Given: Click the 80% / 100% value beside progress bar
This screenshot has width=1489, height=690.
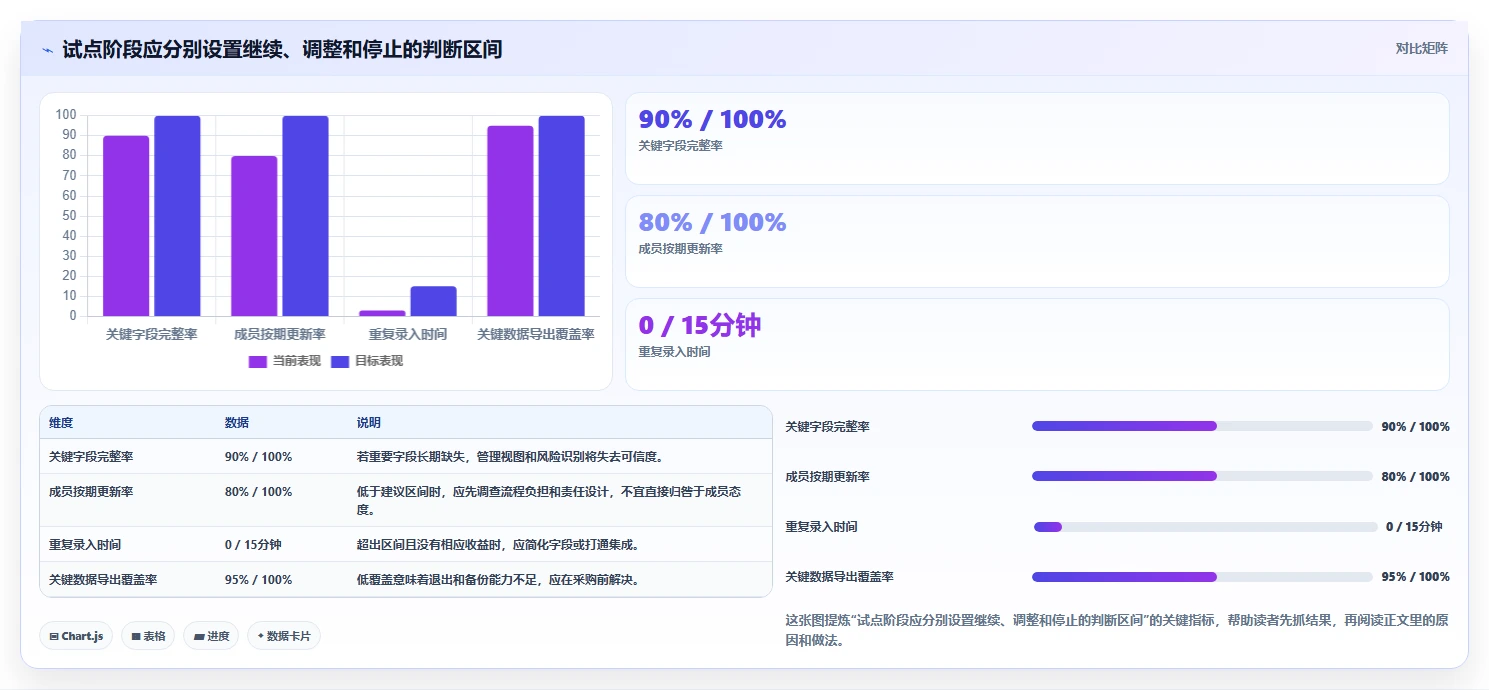Looking at the screenshot, I should tap(1415, 477).
